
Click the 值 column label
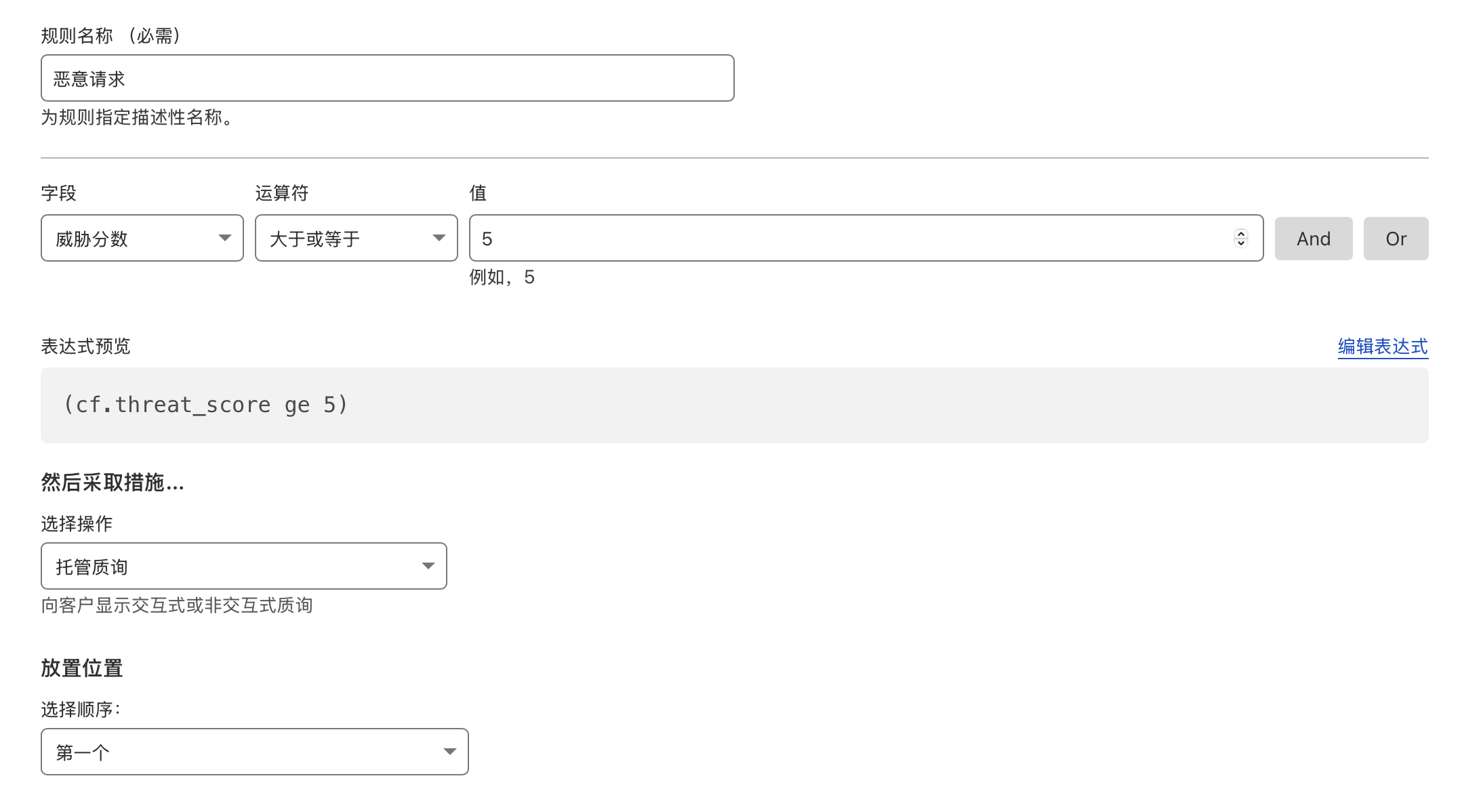pyautogui.click(x=478, y=193)
